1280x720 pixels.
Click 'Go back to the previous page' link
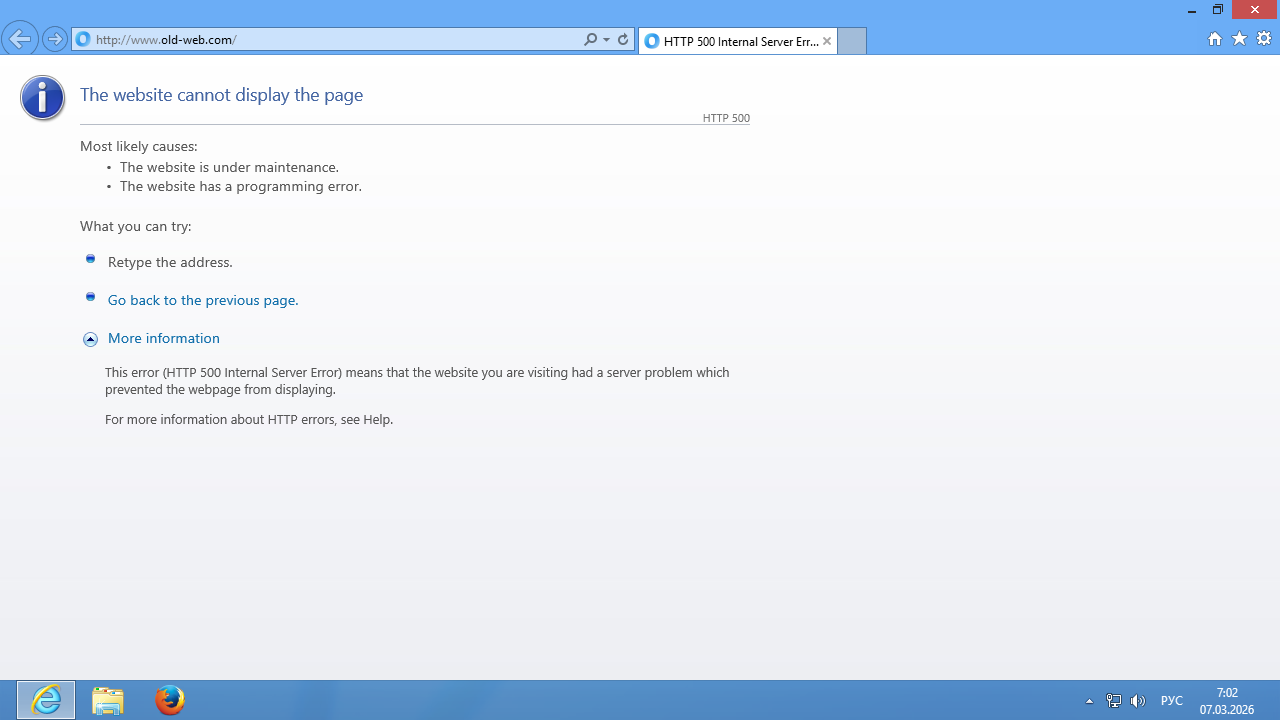[203, 300]
